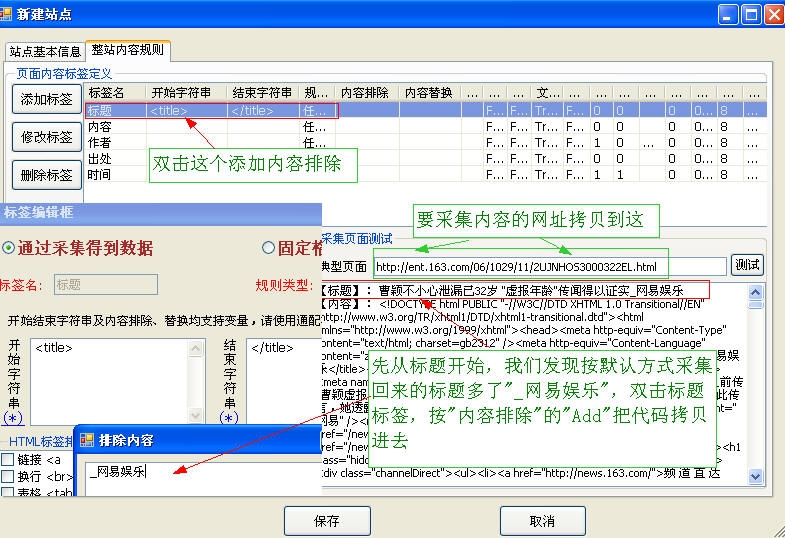Screen dimensions: 785x538
Task: Enable the 链接 <a checkbox
Action: point(8,459)
